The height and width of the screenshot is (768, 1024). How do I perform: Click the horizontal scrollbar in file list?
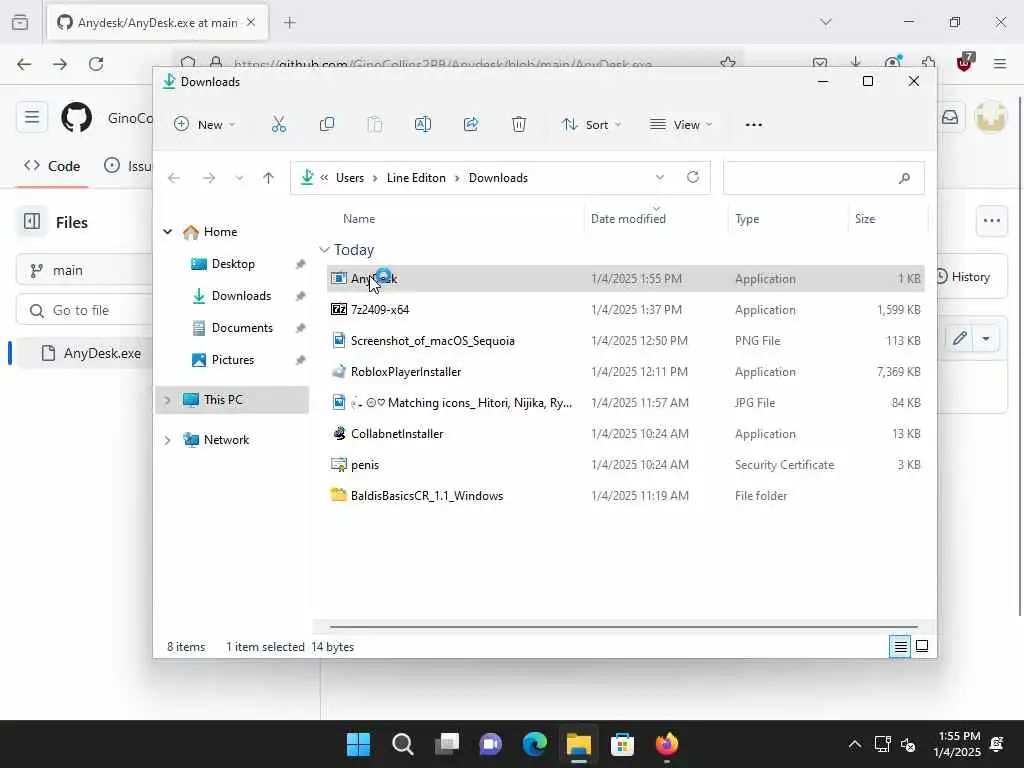click(x=623, y=627)
